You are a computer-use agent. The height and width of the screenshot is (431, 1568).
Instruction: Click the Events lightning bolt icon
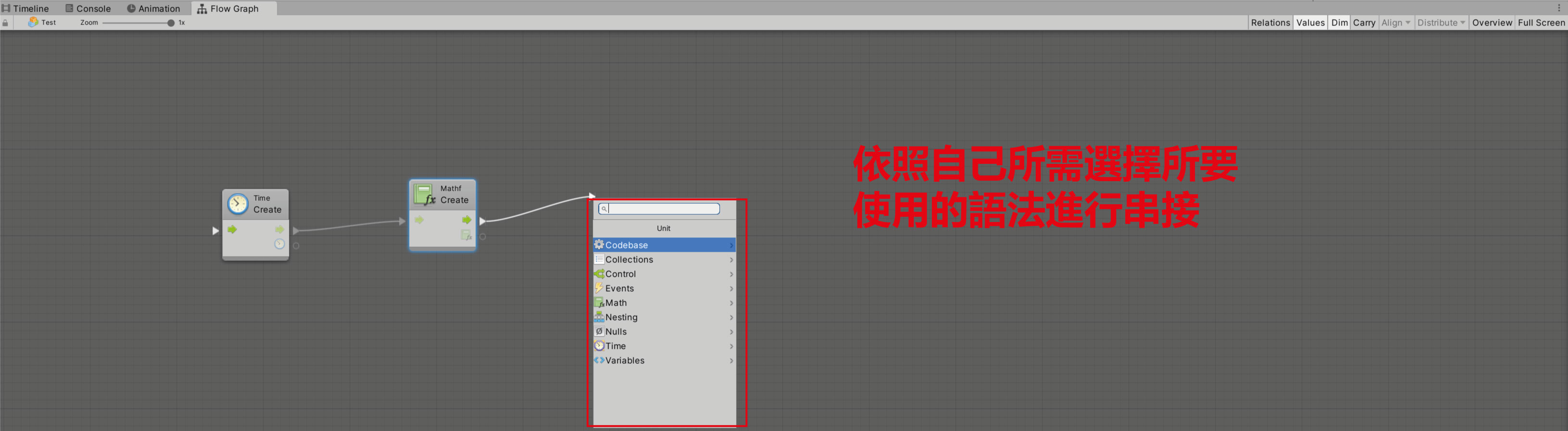click(x=599, y=288)
